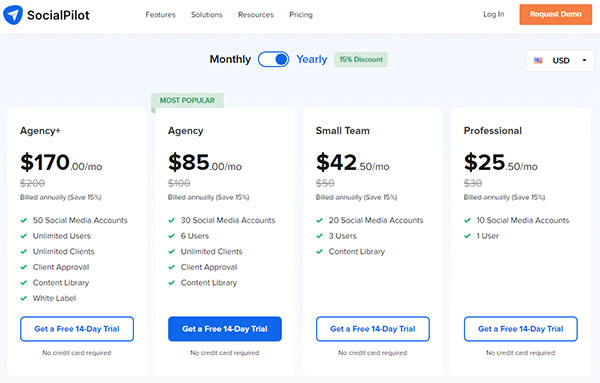The width and height of the screenshot is (600, 383).
Task: Go to the Pricing nav item
Action: 301,15
